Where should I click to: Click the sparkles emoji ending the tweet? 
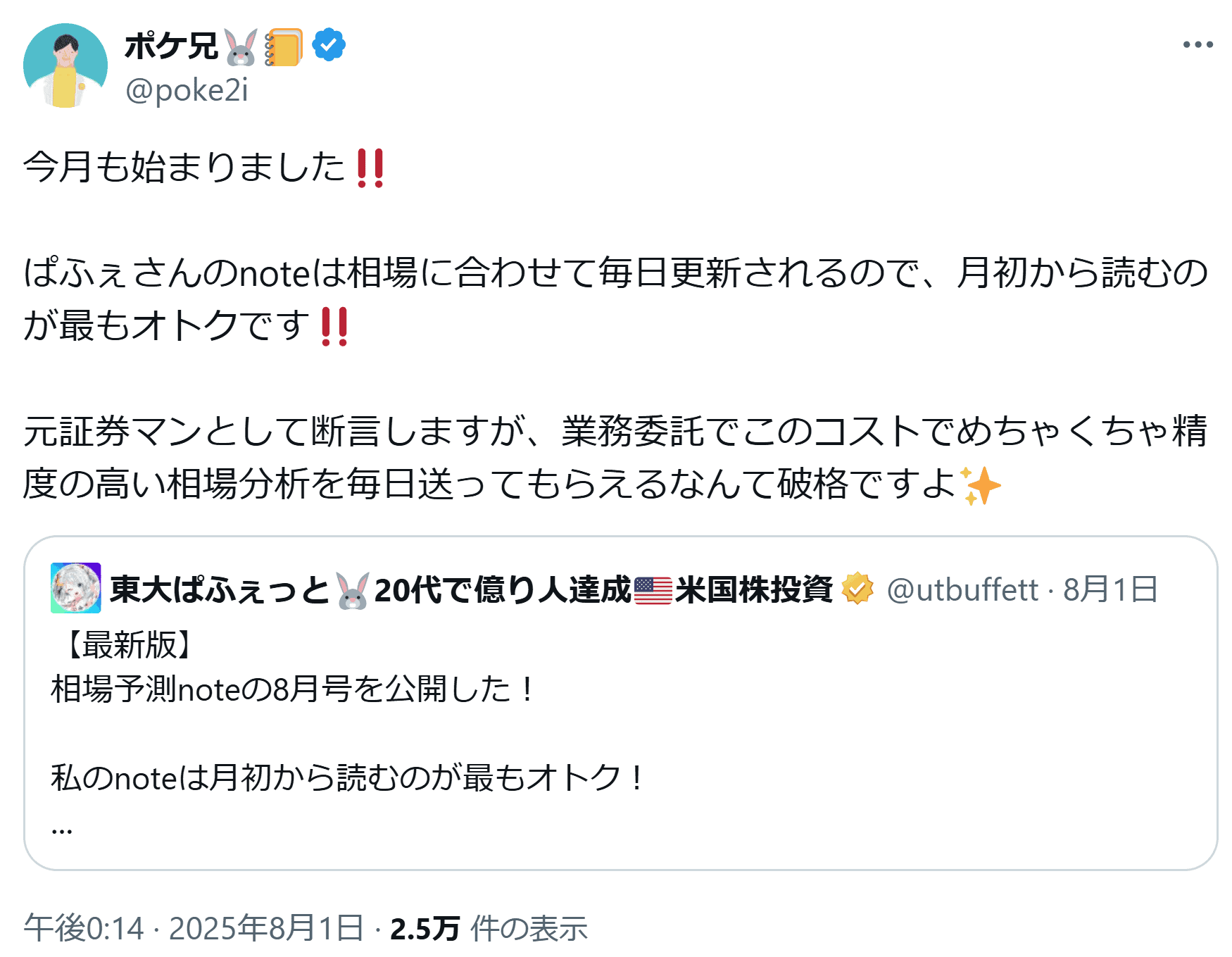point(981,485)
